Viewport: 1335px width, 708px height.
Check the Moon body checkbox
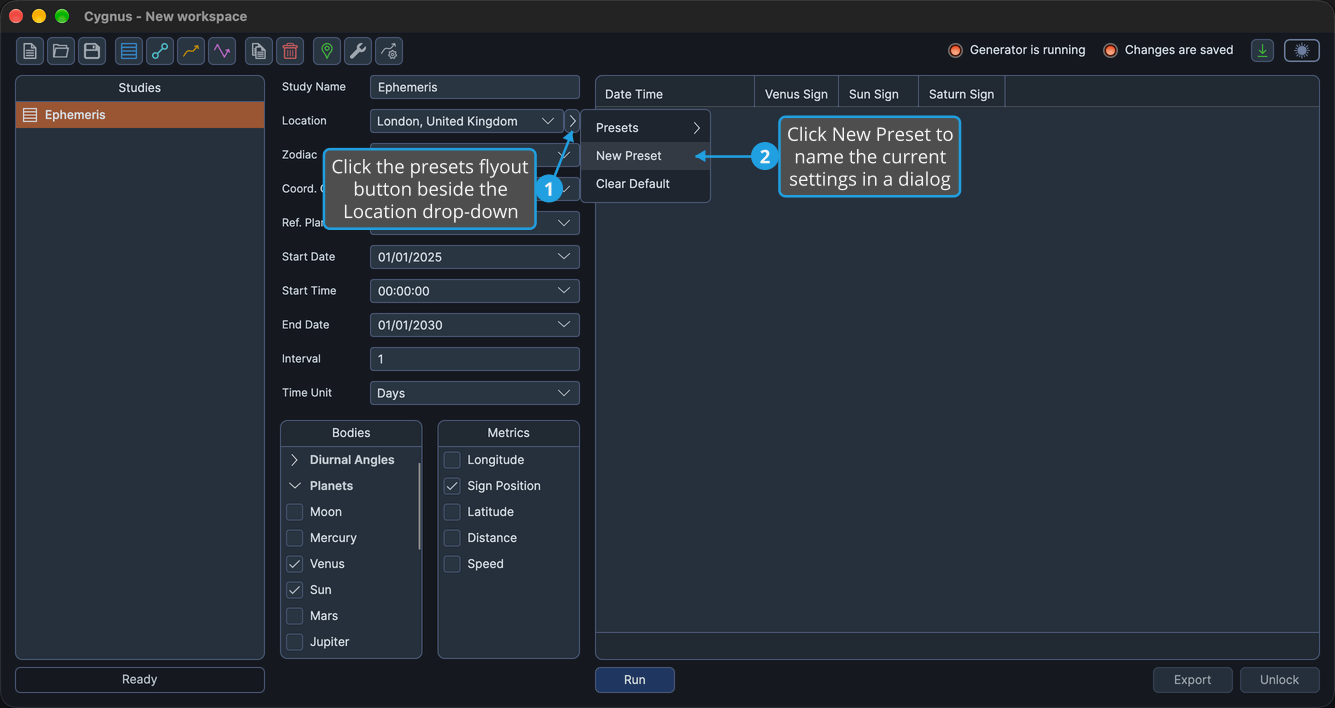point(295,512)
